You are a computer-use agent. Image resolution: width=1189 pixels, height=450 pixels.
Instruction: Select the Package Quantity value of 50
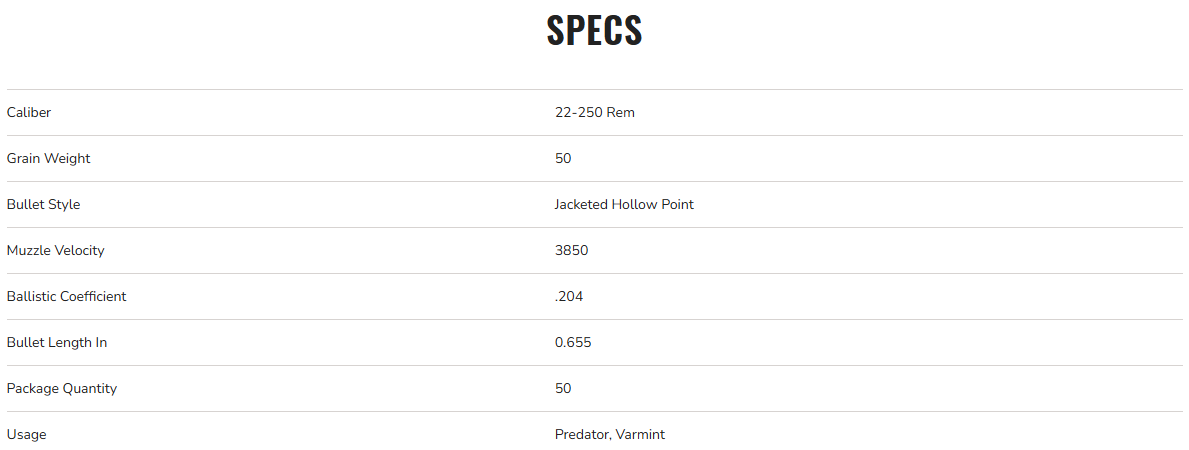[563, 388]
